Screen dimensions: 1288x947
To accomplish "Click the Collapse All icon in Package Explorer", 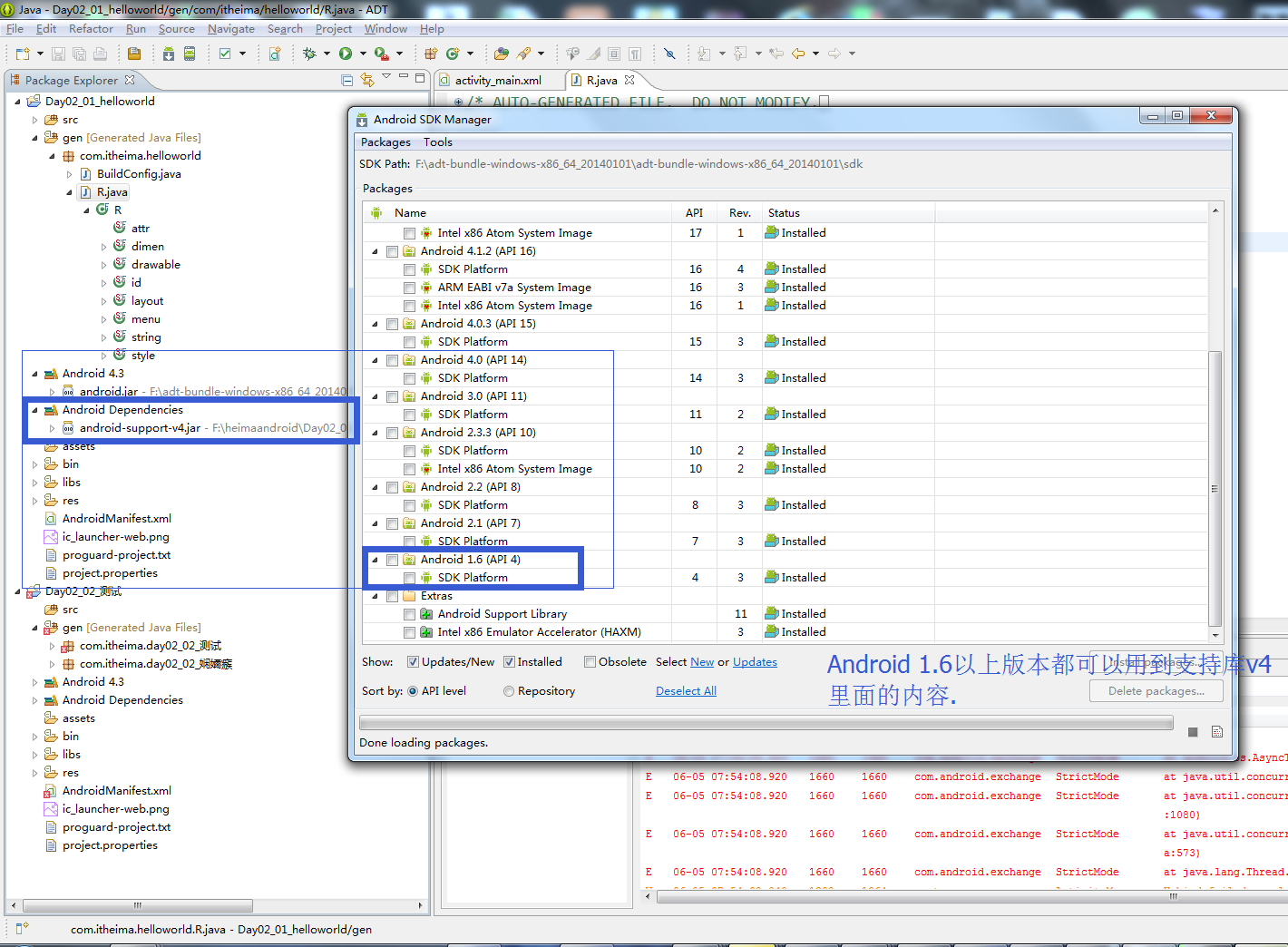I will pyautogui.click(x=347, y=80).
